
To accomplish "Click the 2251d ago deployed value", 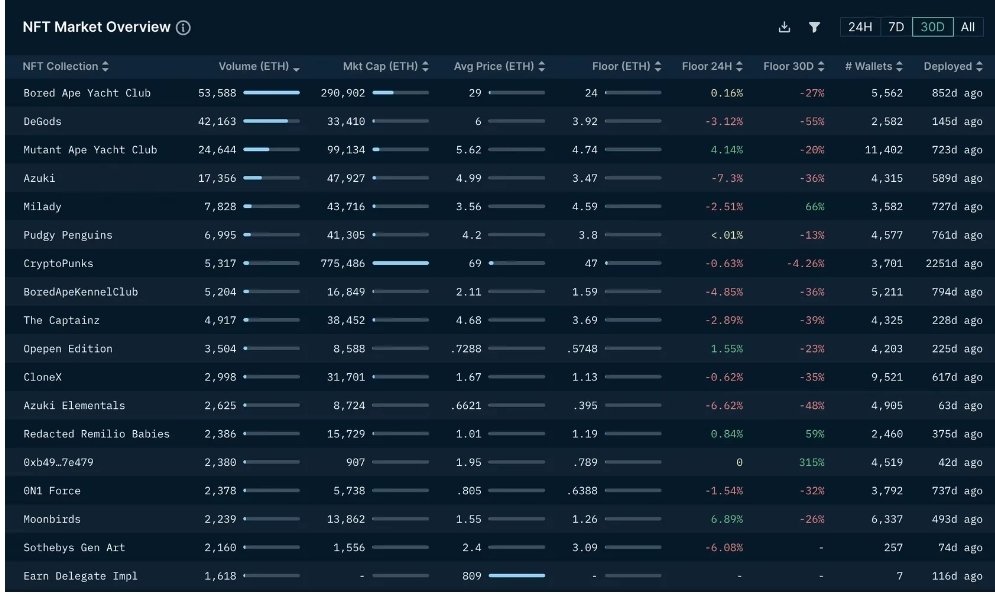I will [x=954, y=263].
